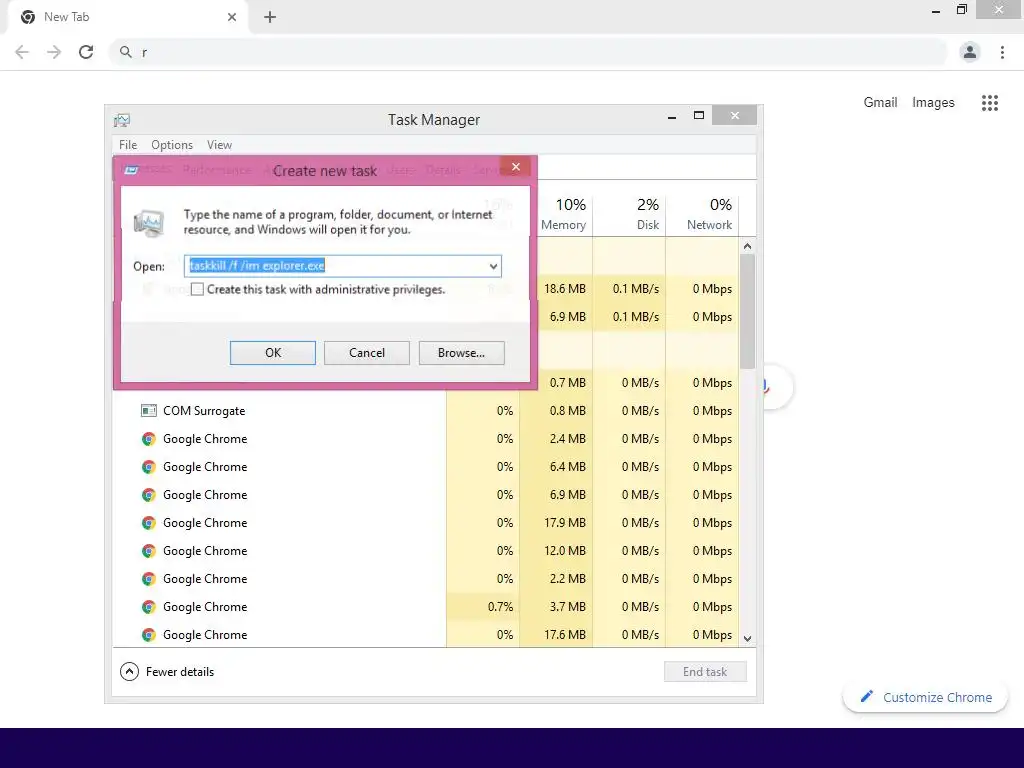1024x768 pixels.
Task: Enable Create this task with administrative privileges
Action: [197, 289]
